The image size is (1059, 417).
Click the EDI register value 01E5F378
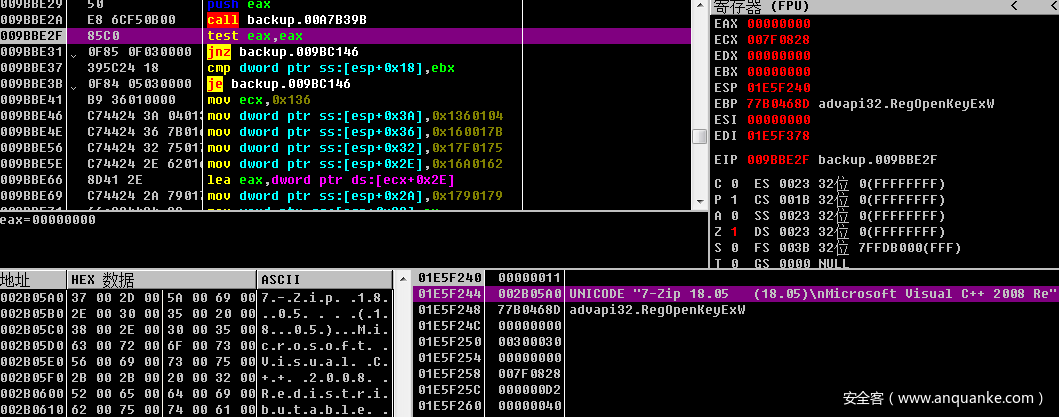[x=779, y=136]
